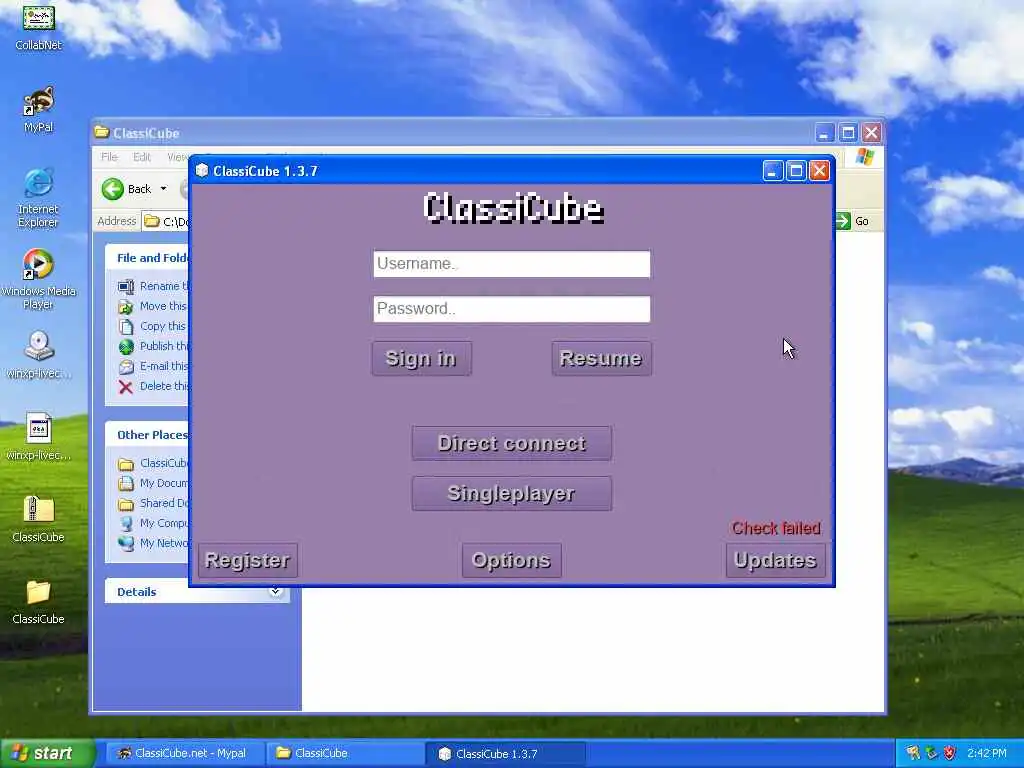Maximize the ClassiCube 1.3.7 launcher window

click(x=796, y=171)
